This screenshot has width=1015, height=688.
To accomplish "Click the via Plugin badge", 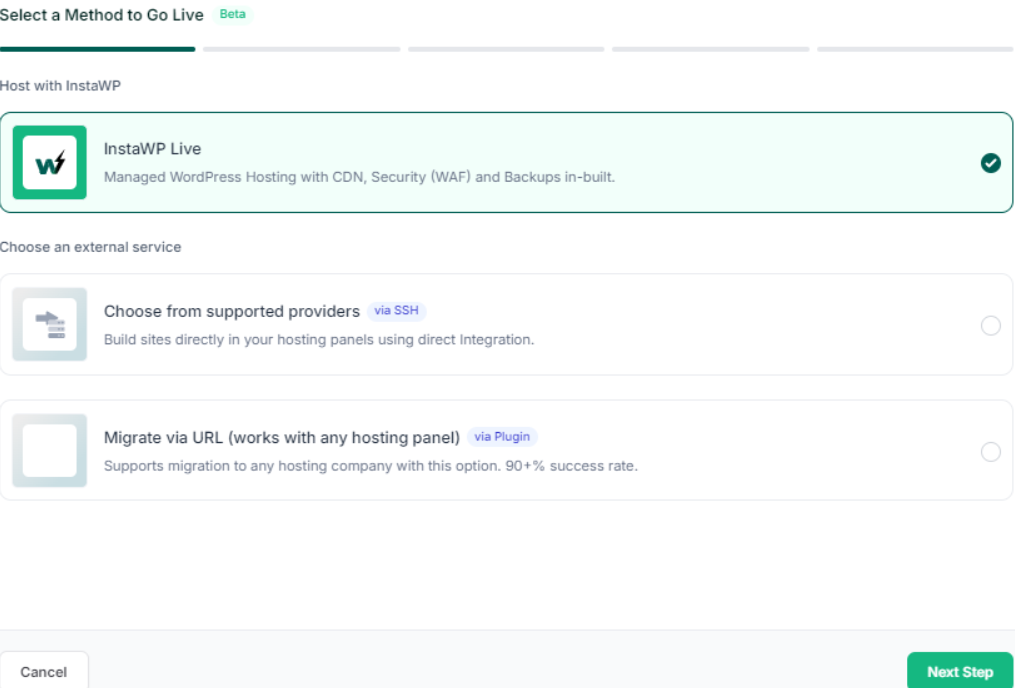I will tap(502, 437).
